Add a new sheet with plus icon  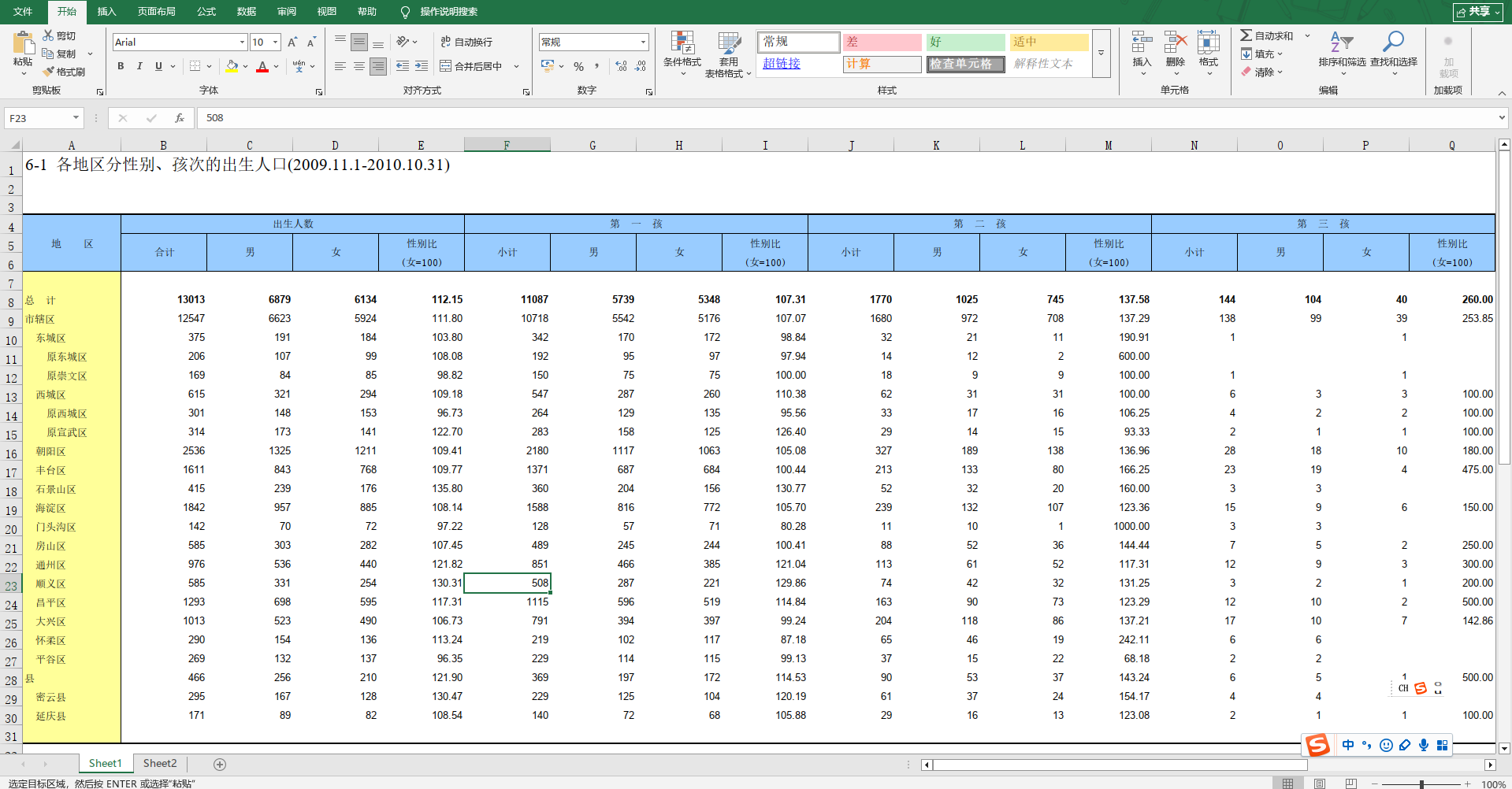pyautogui.click(x=220, y=764)
